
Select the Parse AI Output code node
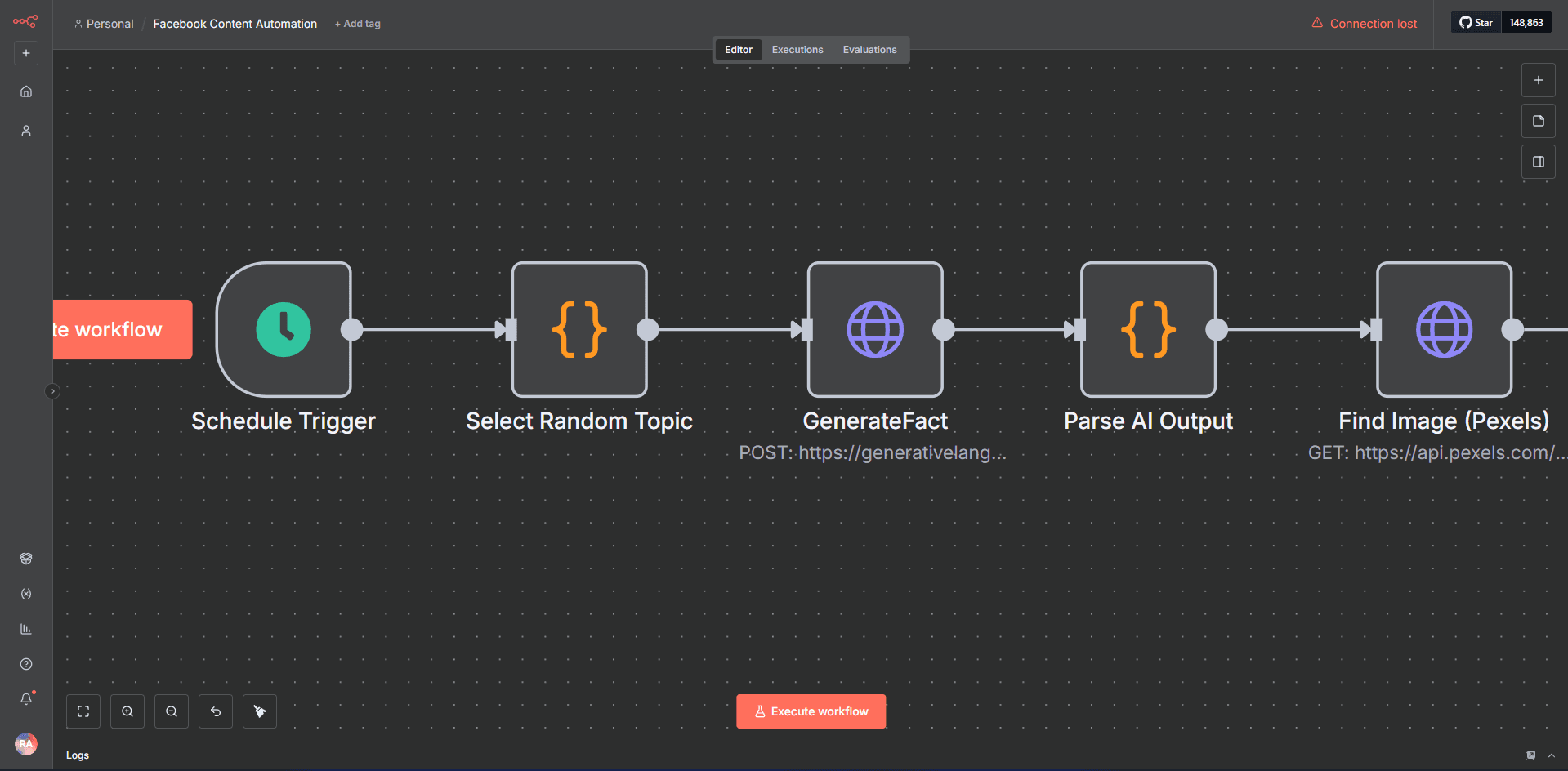pos(1148,329)
